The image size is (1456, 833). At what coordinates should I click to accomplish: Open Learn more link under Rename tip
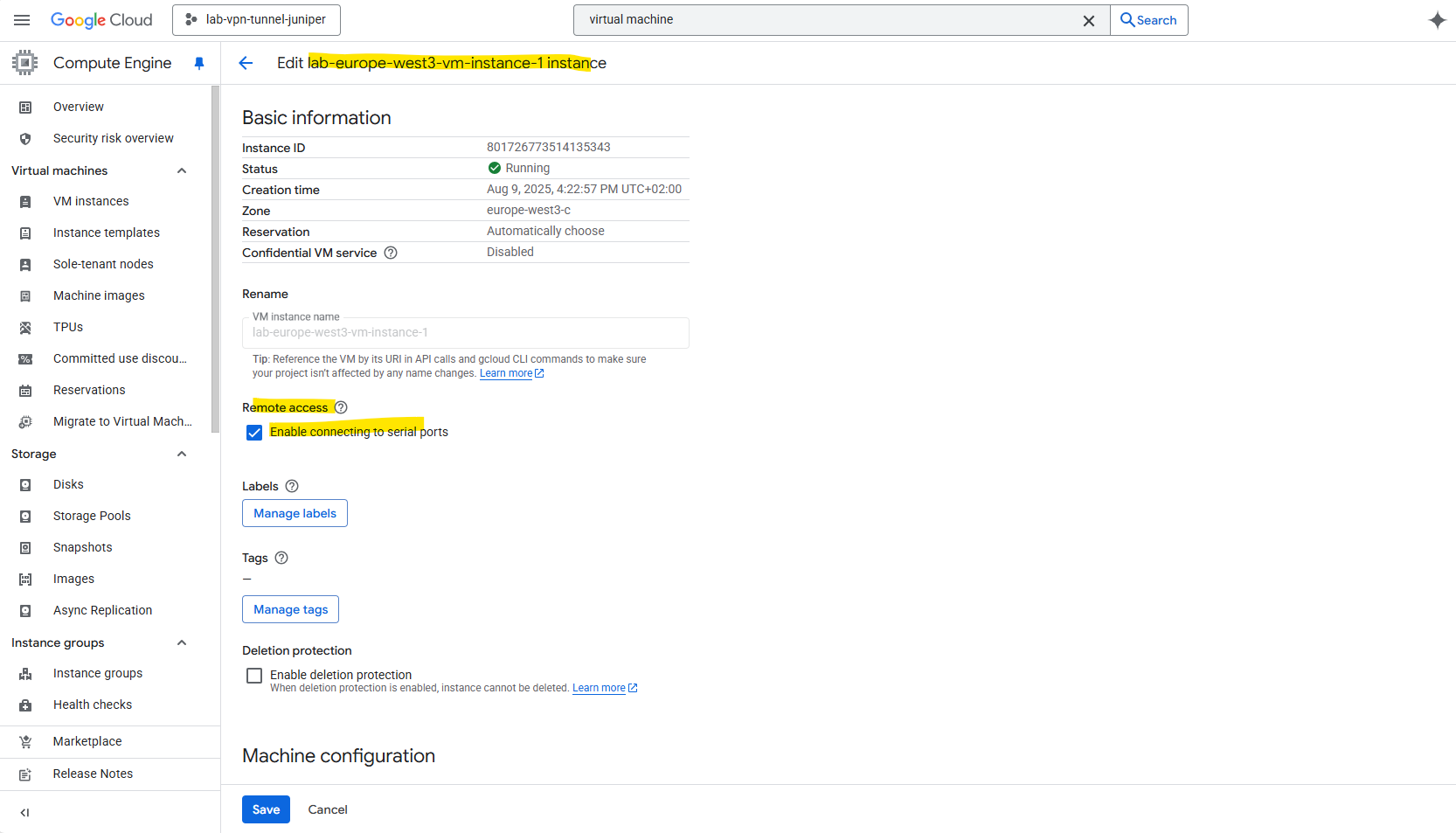[x=511, y=373]
